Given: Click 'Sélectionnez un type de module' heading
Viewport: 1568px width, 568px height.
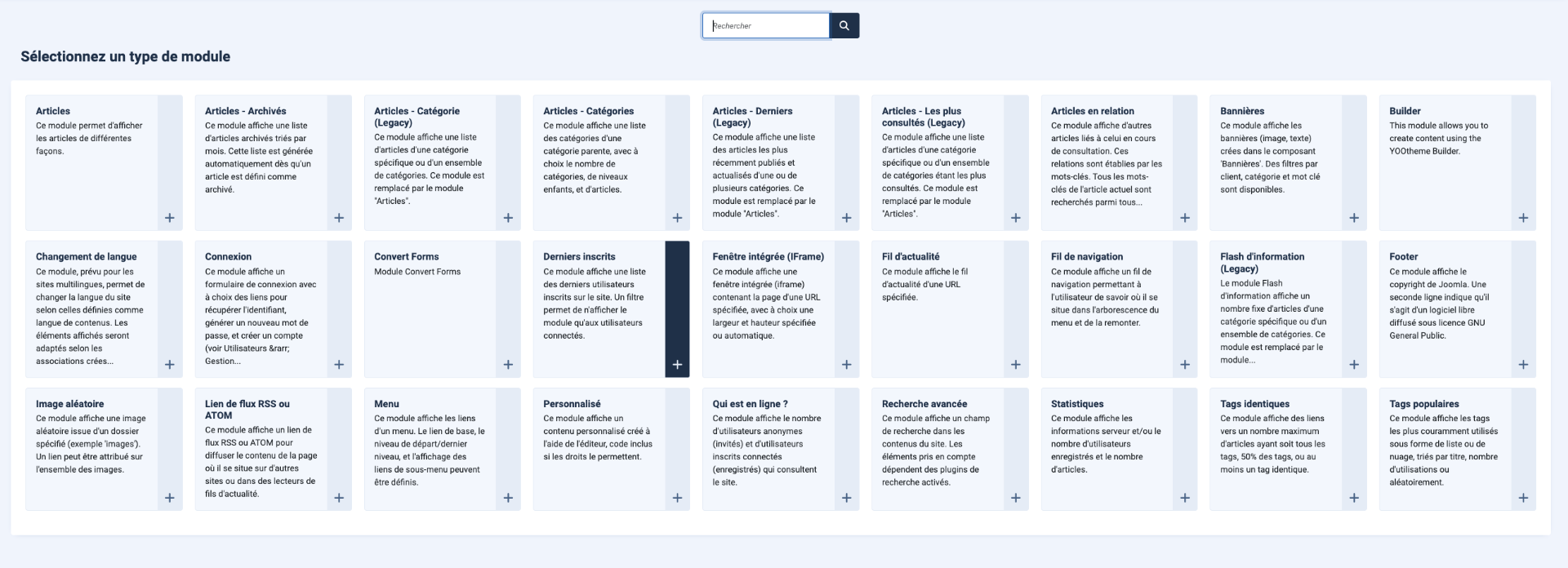Looking at the screenshot, I should click(126, 56).
